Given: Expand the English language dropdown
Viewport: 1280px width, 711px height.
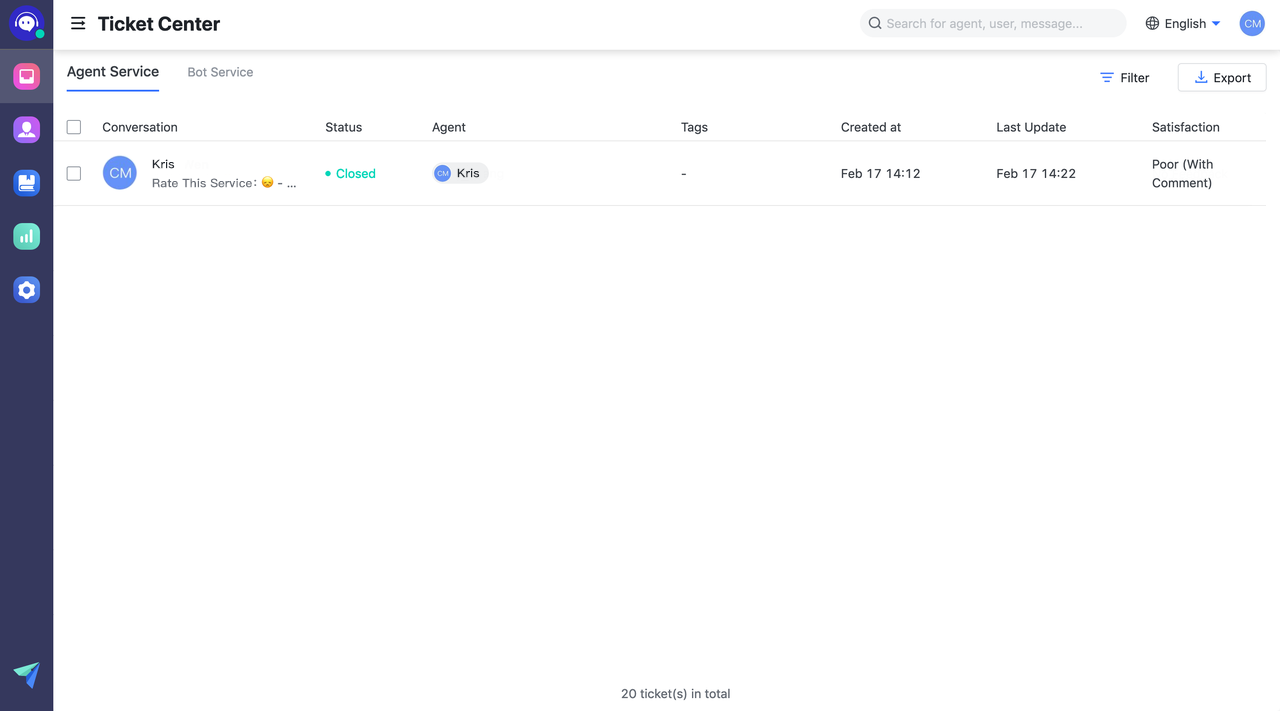Looking at the screenshot, I should tap(1183, 24).
